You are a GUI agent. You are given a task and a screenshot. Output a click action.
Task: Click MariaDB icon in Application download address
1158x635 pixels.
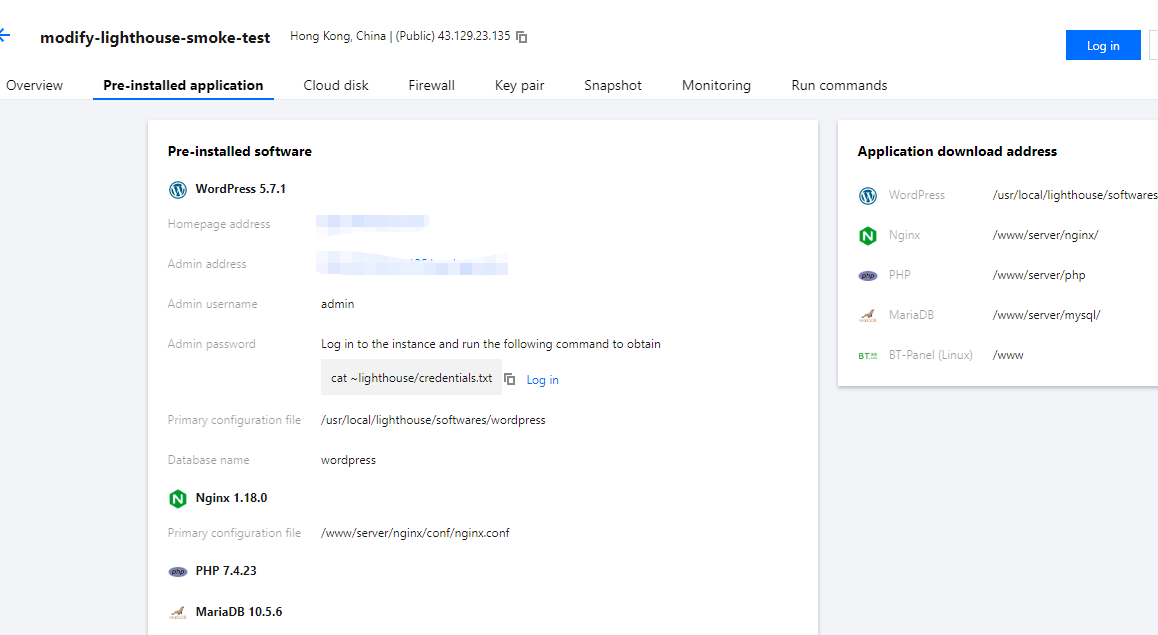click(868, 315)
